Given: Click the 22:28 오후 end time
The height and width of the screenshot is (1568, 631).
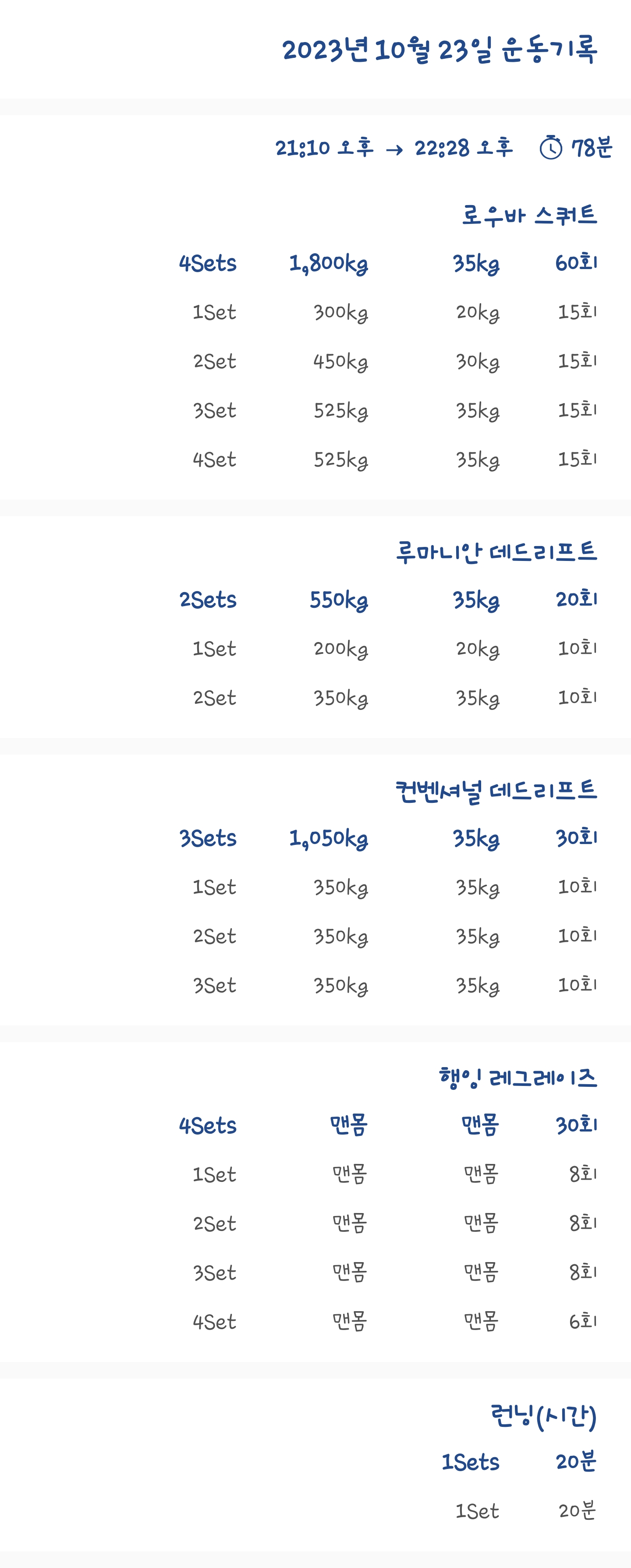Looking at the screenshot, I should (x=464, y=147).
